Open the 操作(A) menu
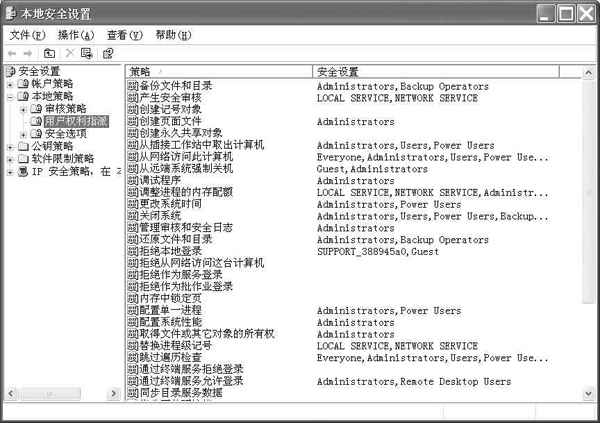 click(76, 35)
